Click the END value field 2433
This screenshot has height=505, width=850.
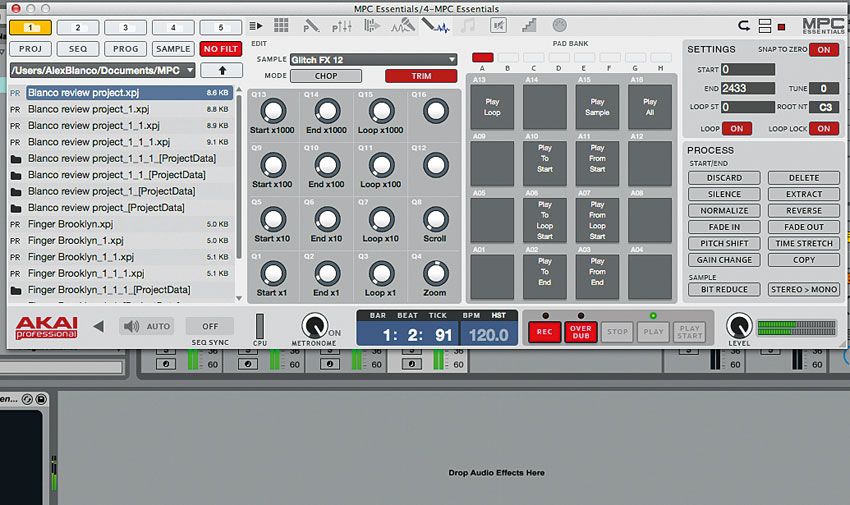tap(748, 88)
